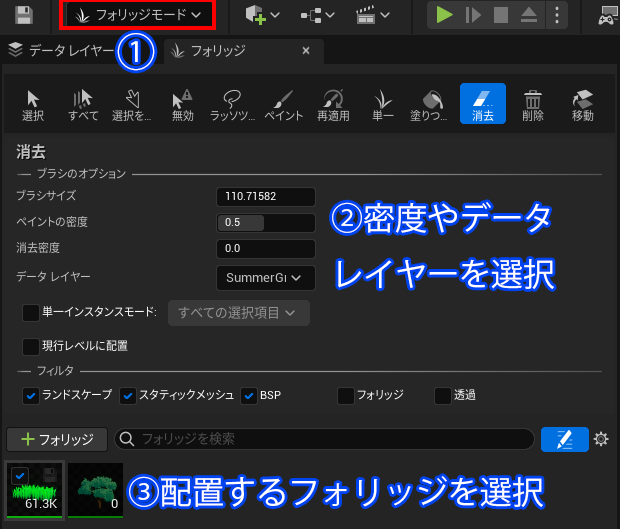Click the skip frame play button

[473, 15]
